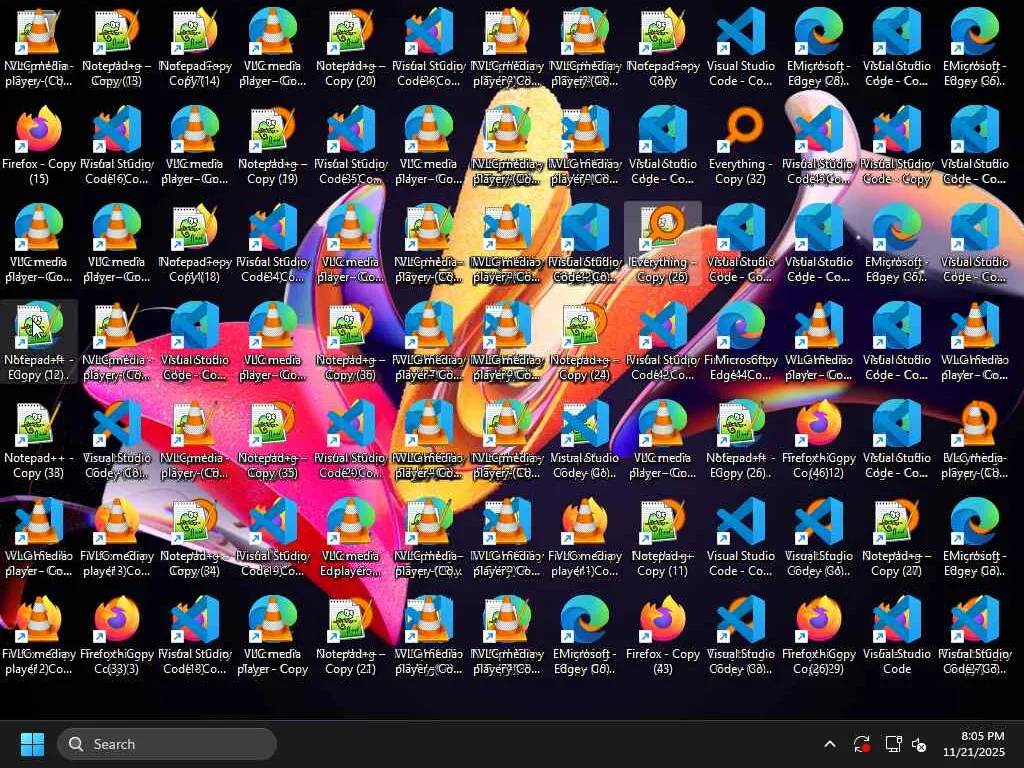Select the VLC media player - Copy icon

click(272, 635)
